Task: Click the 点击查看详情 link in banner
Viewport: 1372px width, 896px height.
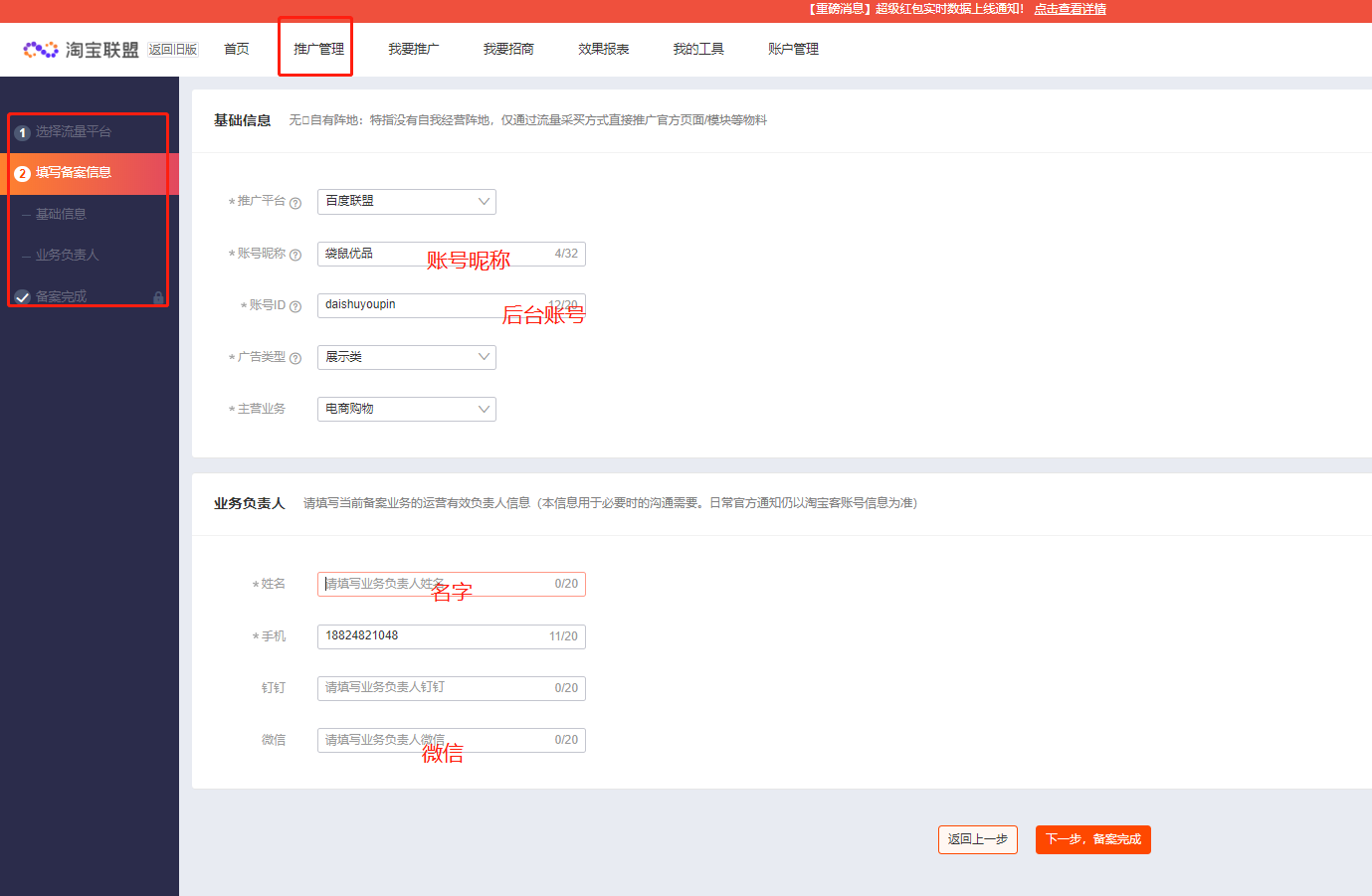Action: [1070, 9]
